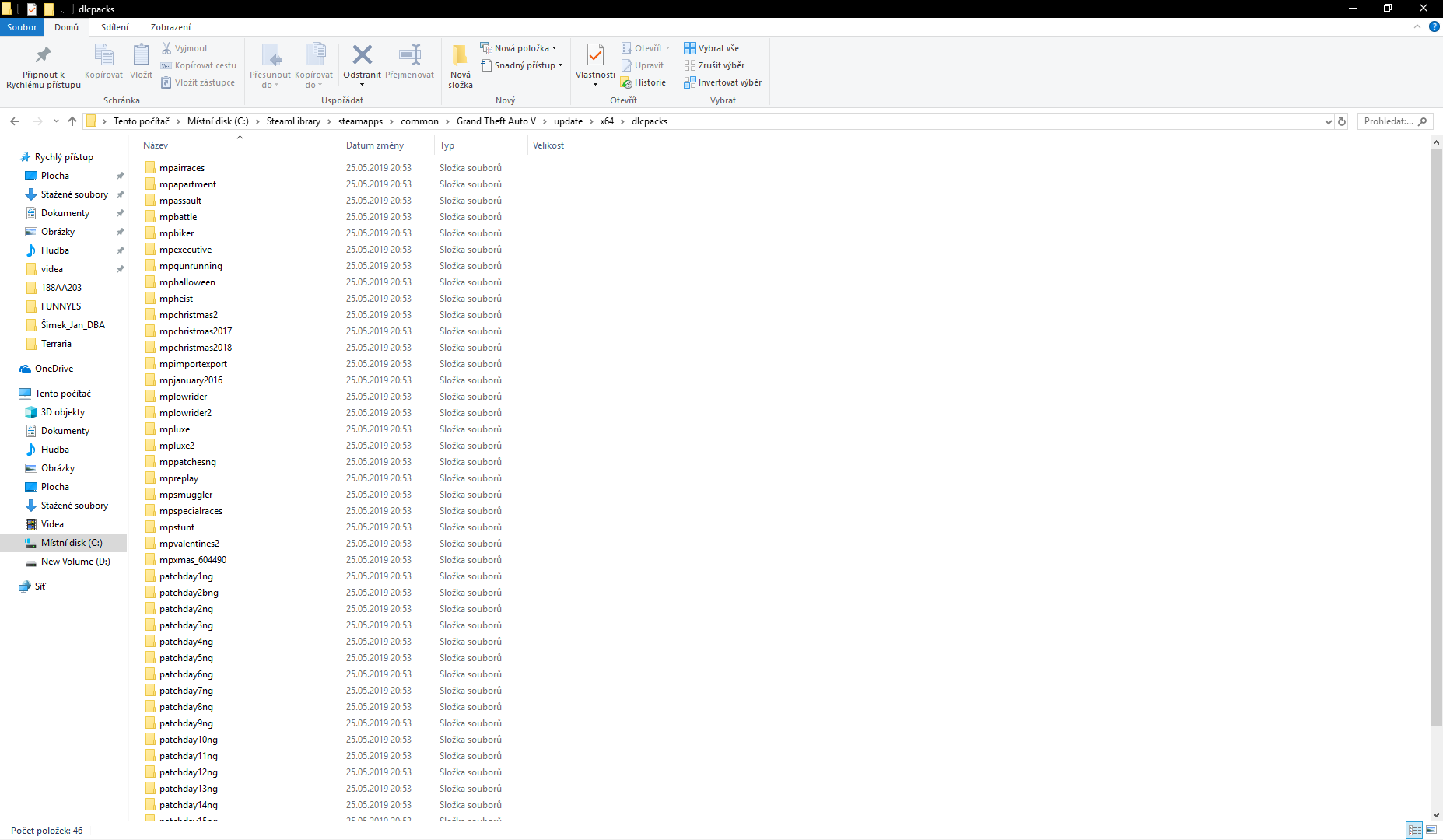Select the mpheist folder
The image size is (1443, 840).
pyautogui.click(x=176, y=299)
